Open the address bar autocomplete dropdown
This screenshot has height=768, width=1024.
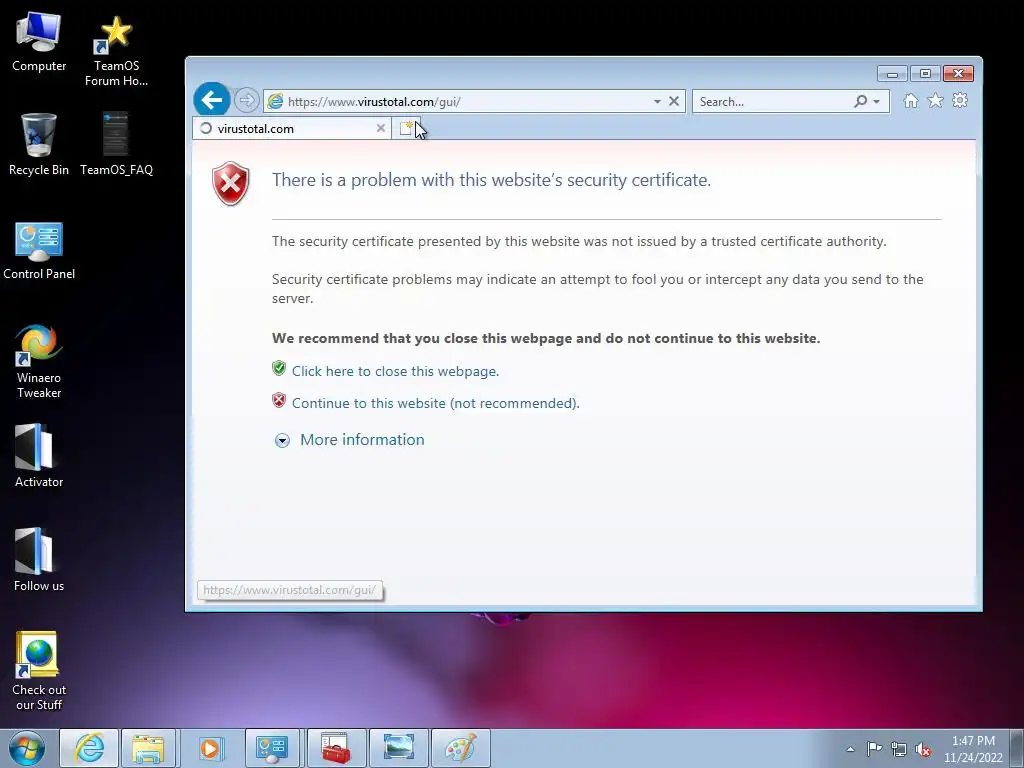(657, 101)
